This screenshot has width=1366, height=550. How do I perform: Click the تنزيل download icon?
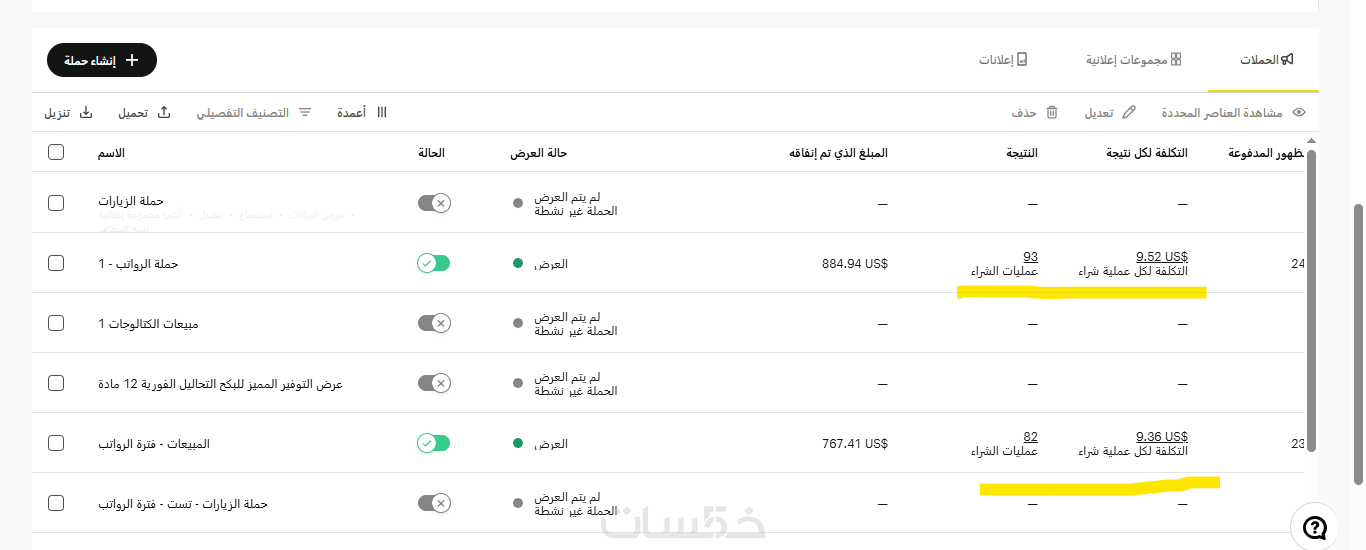click(86, 113)
